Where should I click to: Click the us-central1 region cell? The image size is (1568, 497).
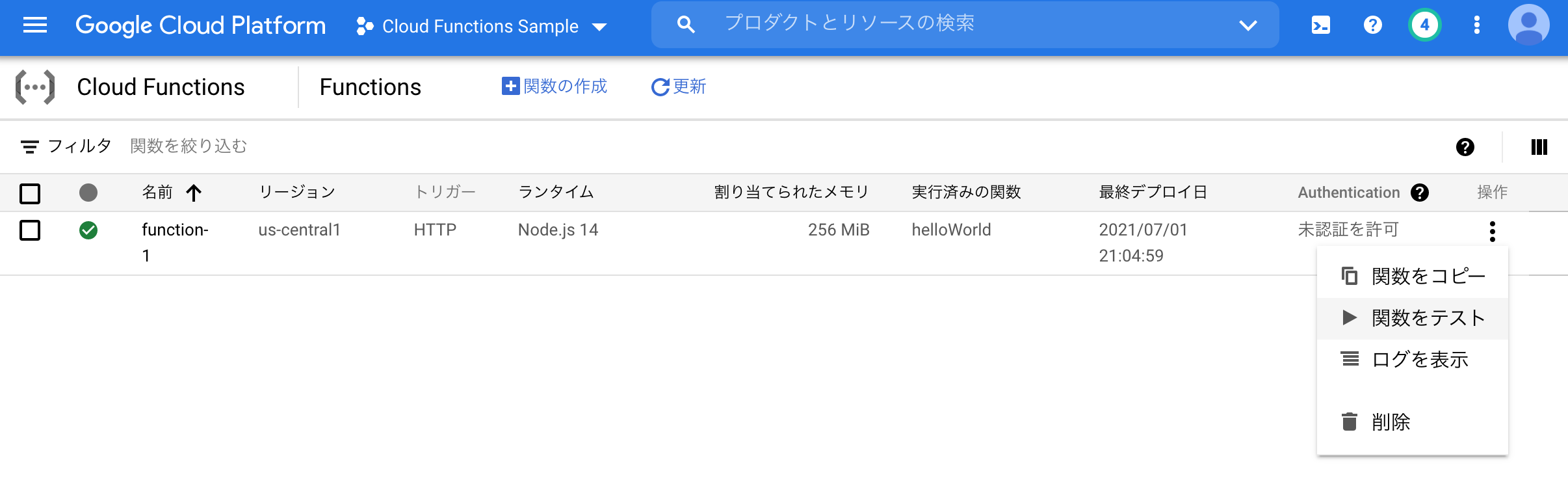[300, 230]
